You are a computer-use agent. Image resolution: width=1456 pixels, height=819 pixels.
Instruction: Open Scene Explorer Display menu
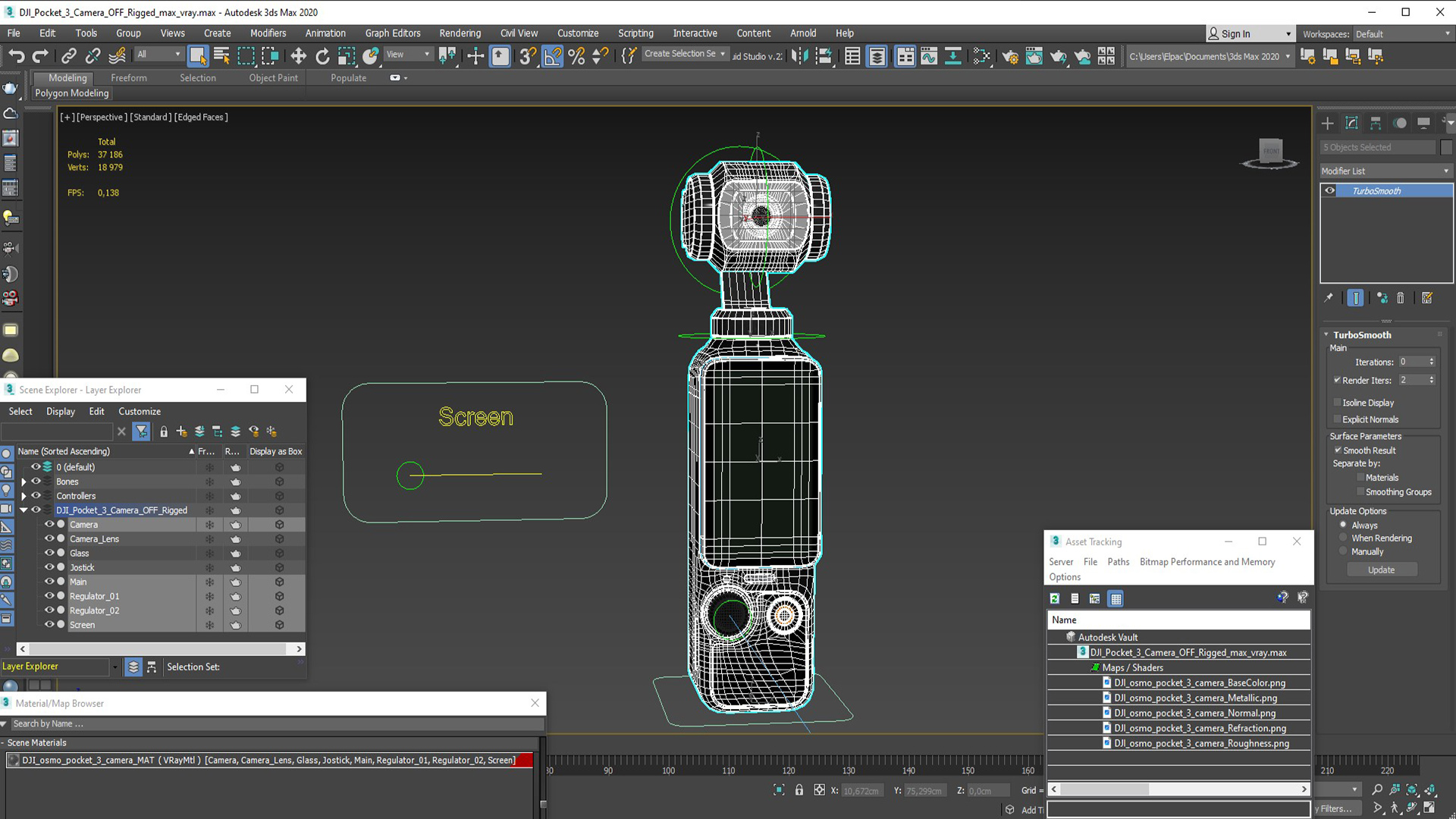pyautogui.click(x=61, y=412)
